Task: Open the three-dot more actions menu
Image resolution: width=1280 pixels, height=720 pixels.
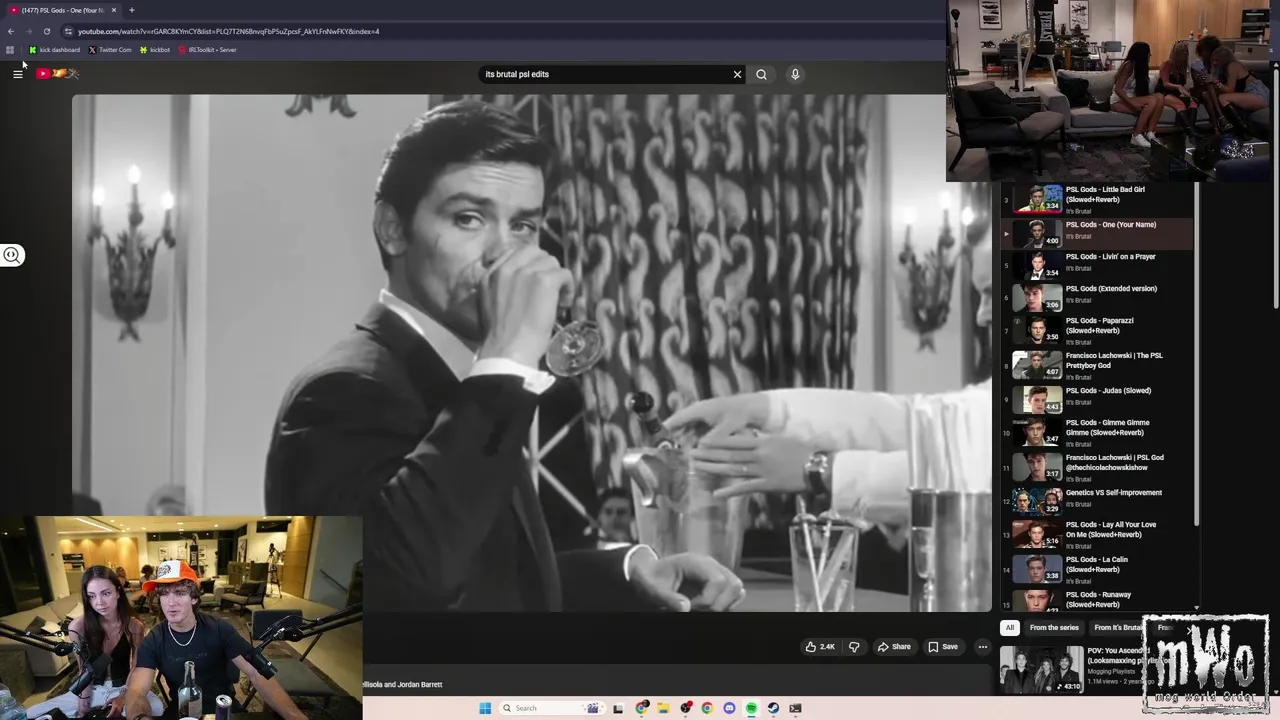Action: click(x=982, y=647)
